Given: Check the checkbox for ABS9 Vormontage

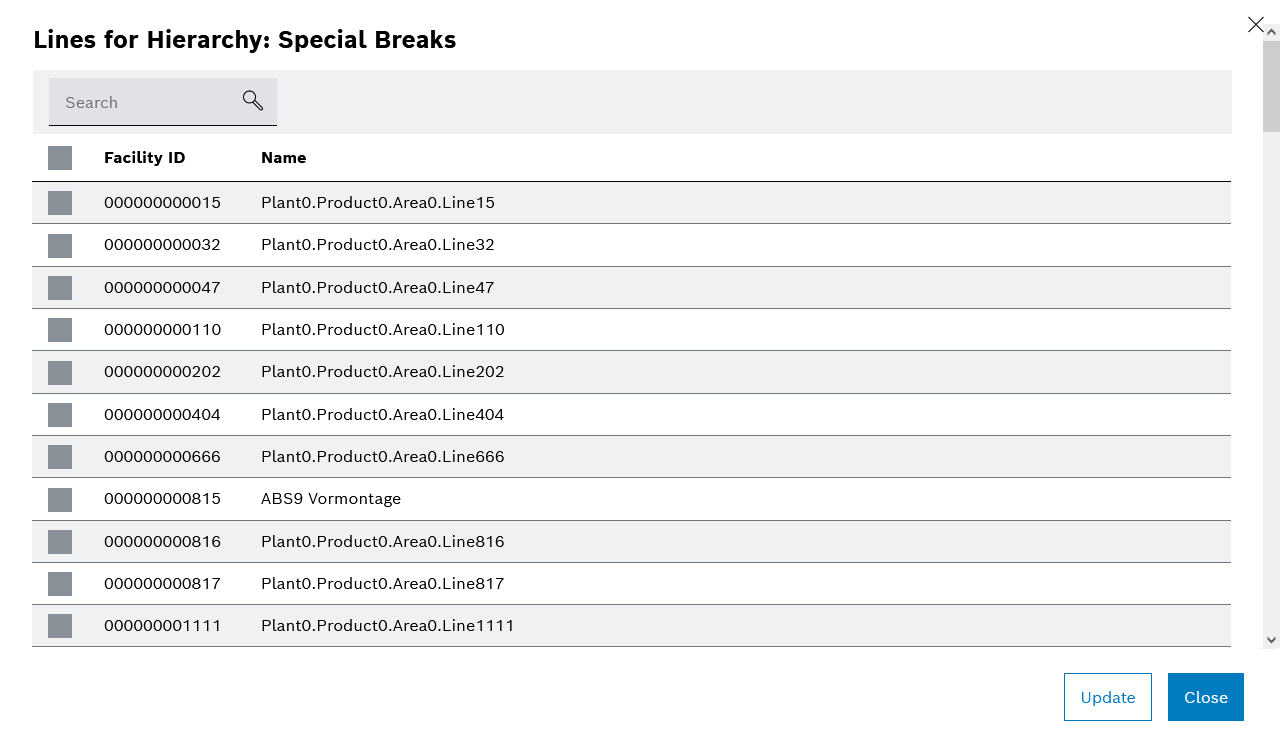Looking at the screenshot, I should click(59, 499).
